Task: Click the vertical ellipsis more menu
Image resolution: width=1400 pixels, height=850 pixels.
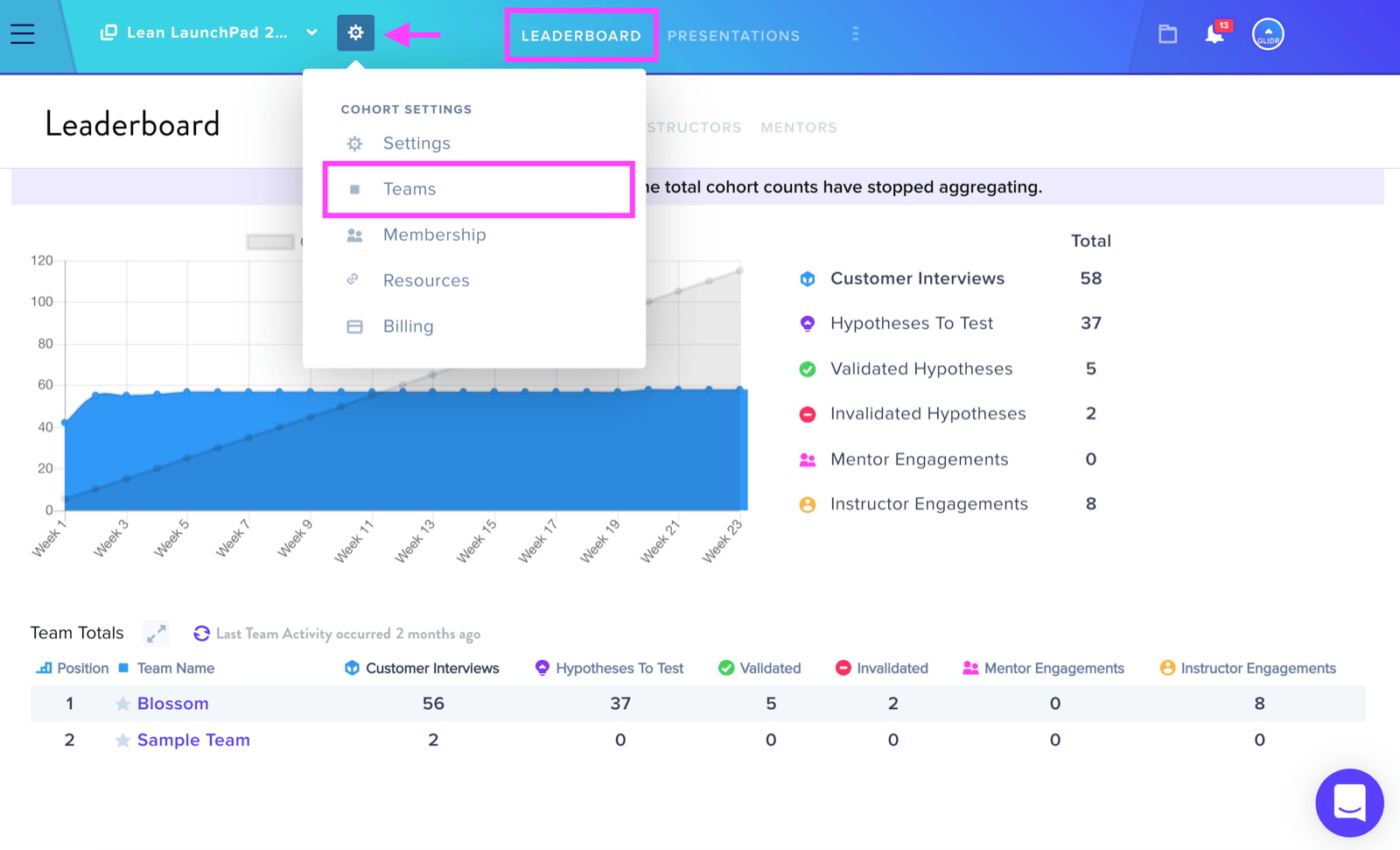Action: click(x=855, y=33)
